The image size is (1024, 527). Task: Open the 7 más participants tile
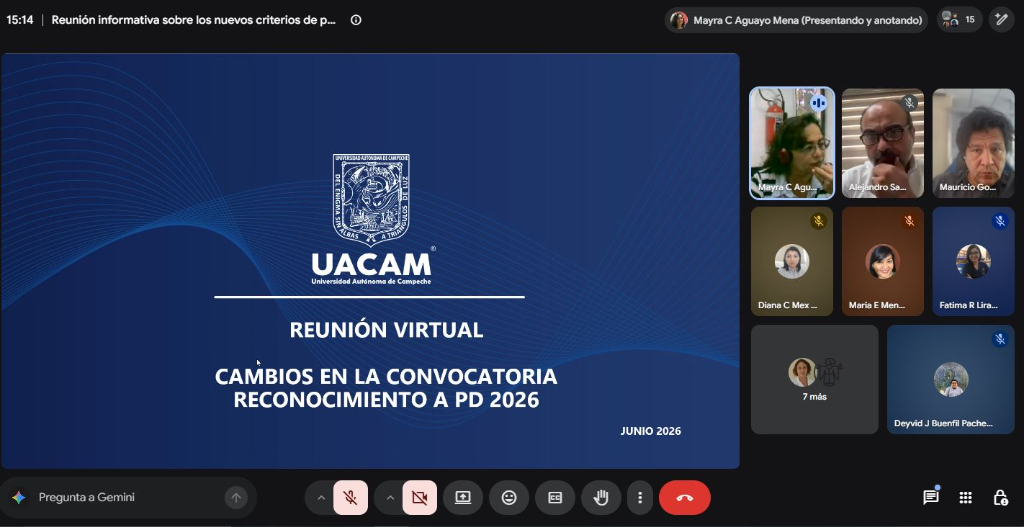point(814,379)
